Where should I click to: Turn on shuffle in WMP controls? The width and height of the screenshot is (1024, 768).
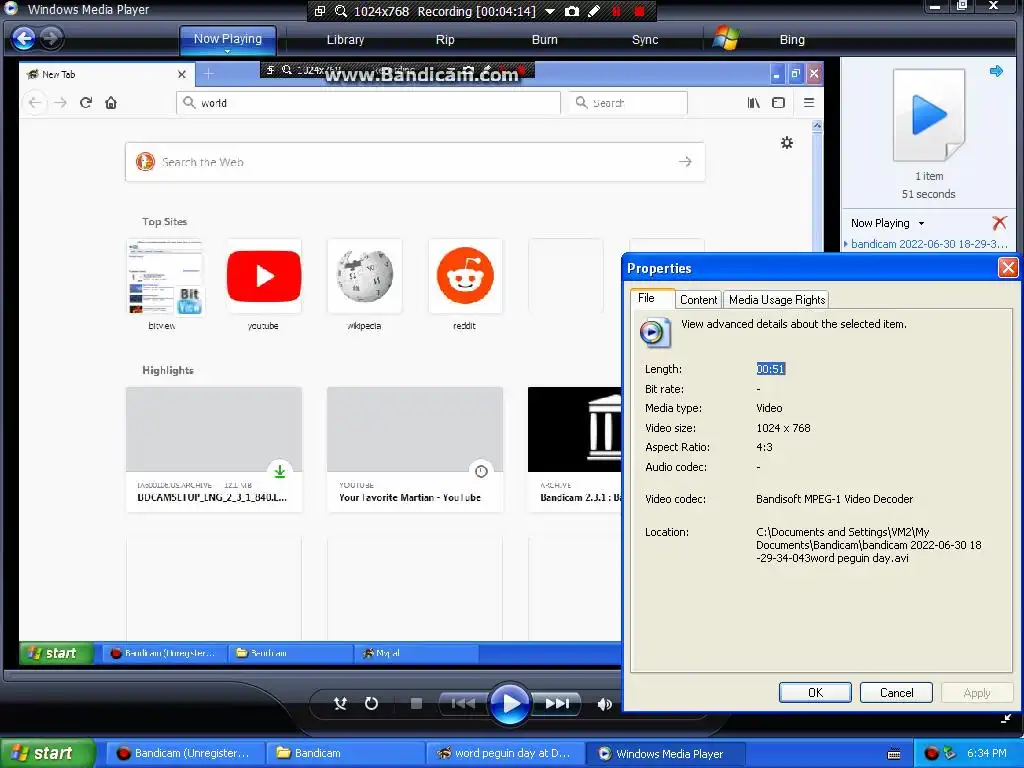click(x=340, y=703)
